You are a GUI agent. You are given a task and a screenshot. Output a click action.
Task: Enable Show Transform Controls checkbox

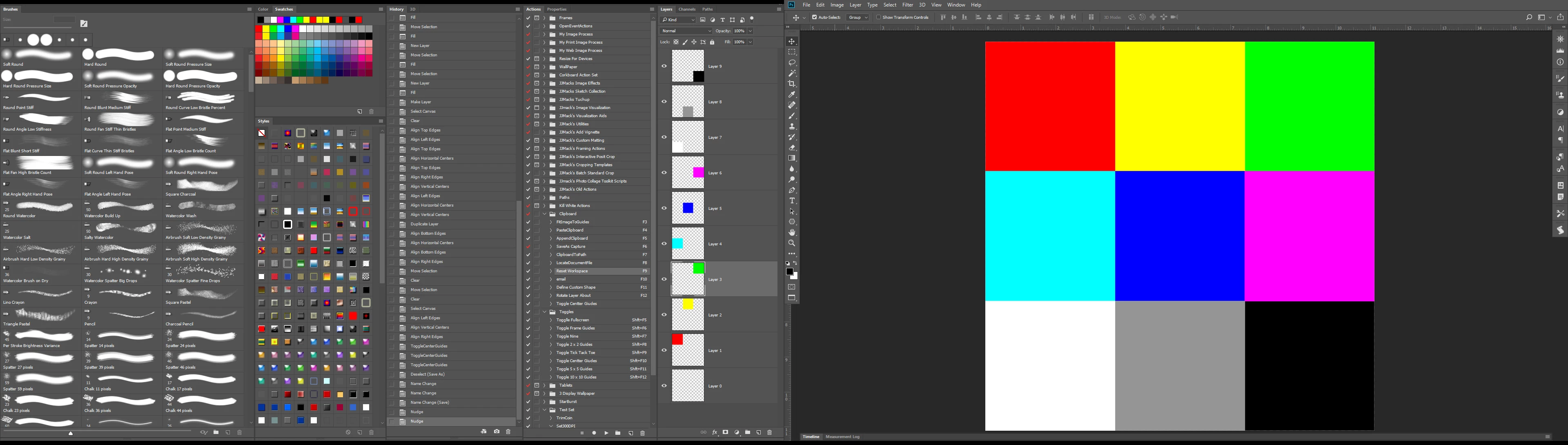pos(878,17)
